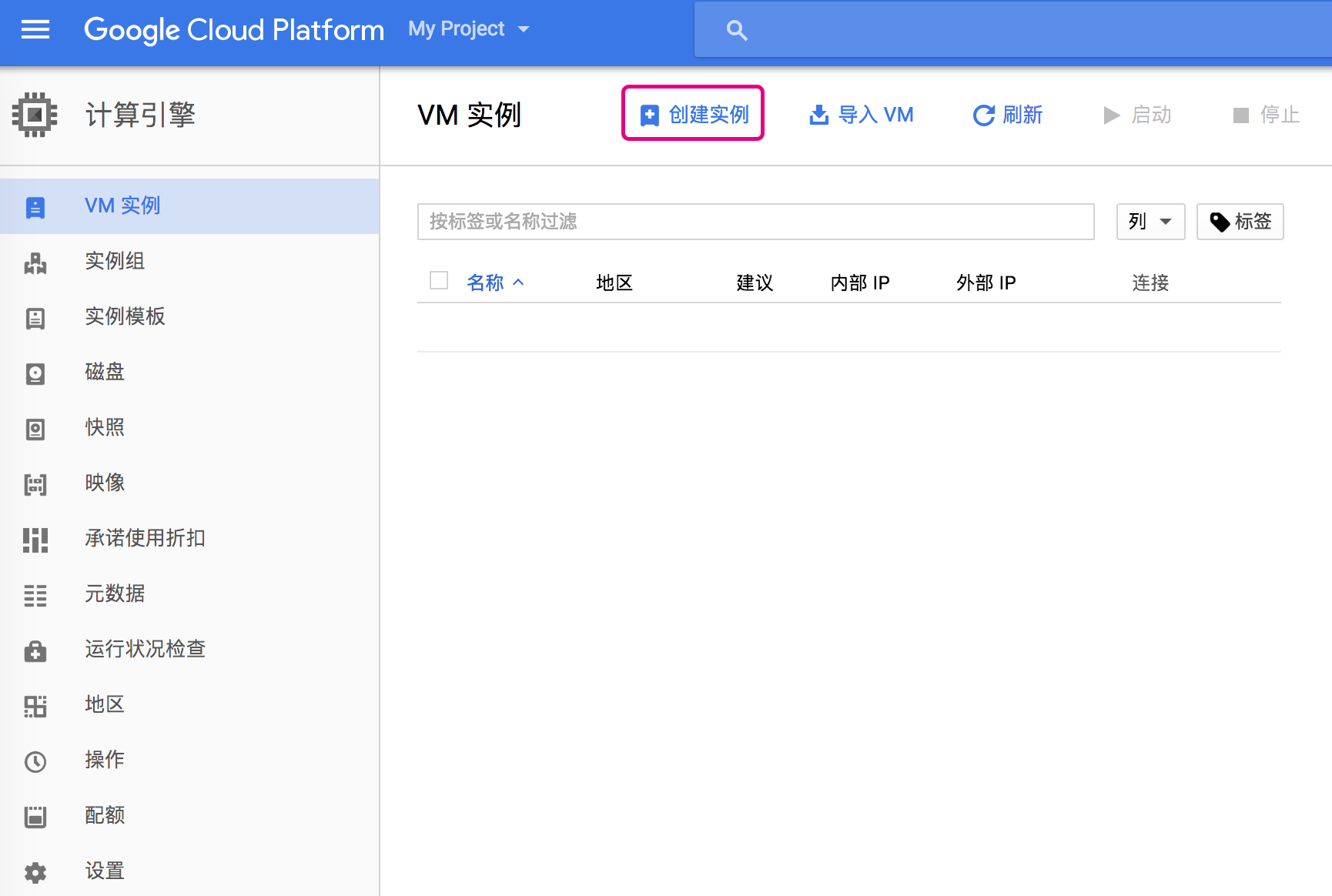
Task: Select 实例组 in sidebar
Action: coord(189,262)
